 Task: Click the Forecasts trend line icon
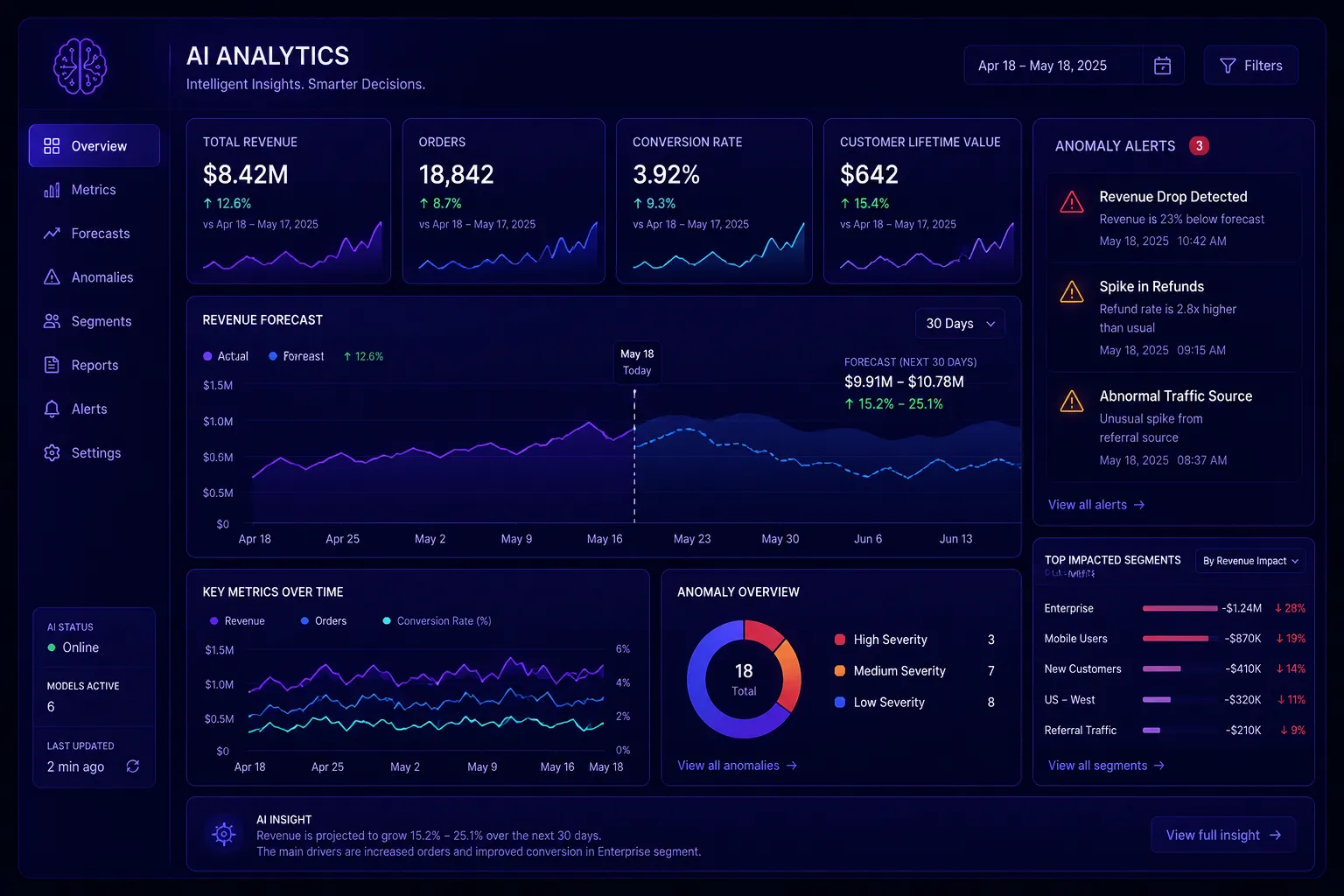point(52,234)
